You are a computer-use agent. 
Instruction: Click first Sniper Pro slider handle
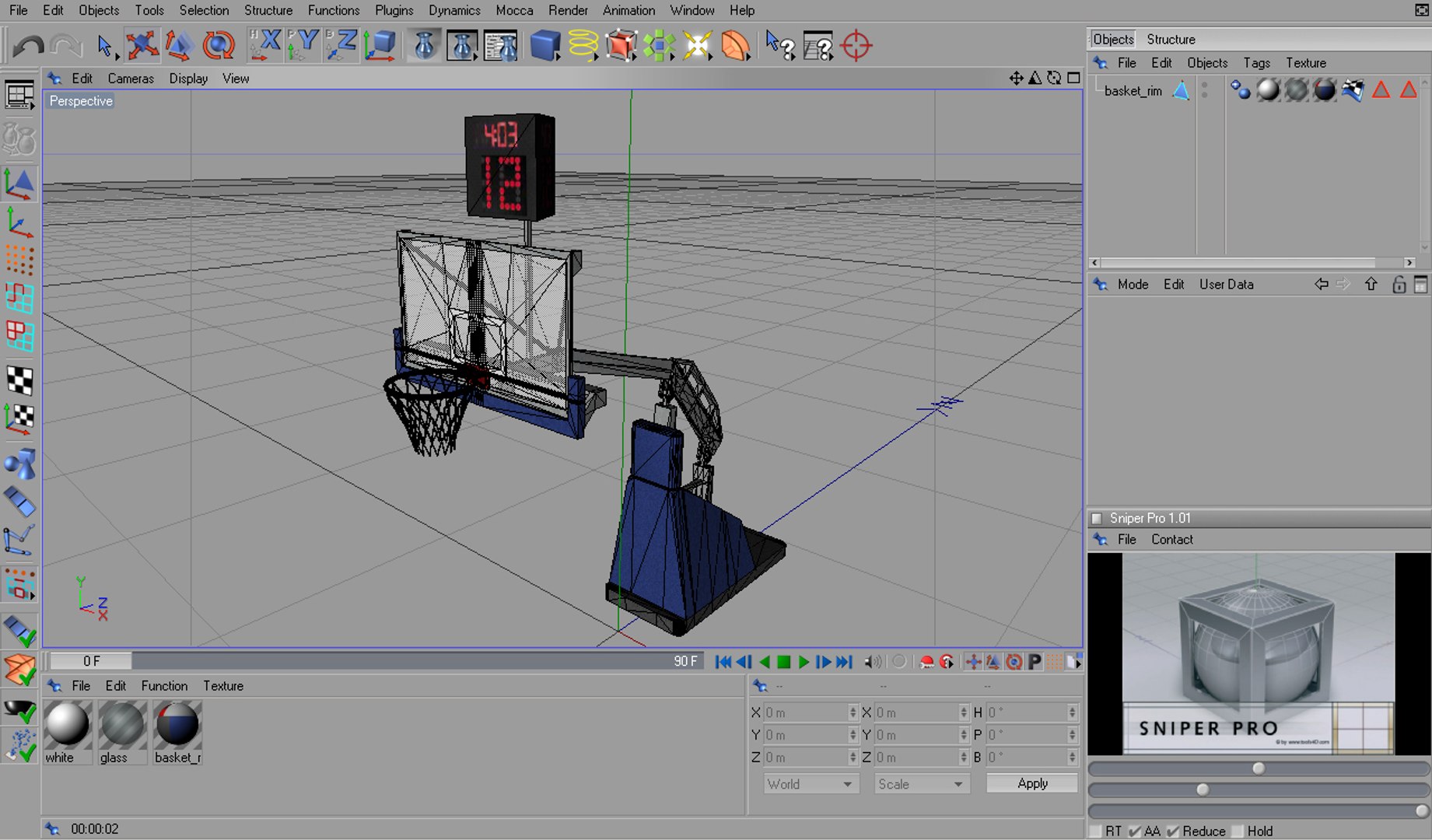tap(1259, 768)
